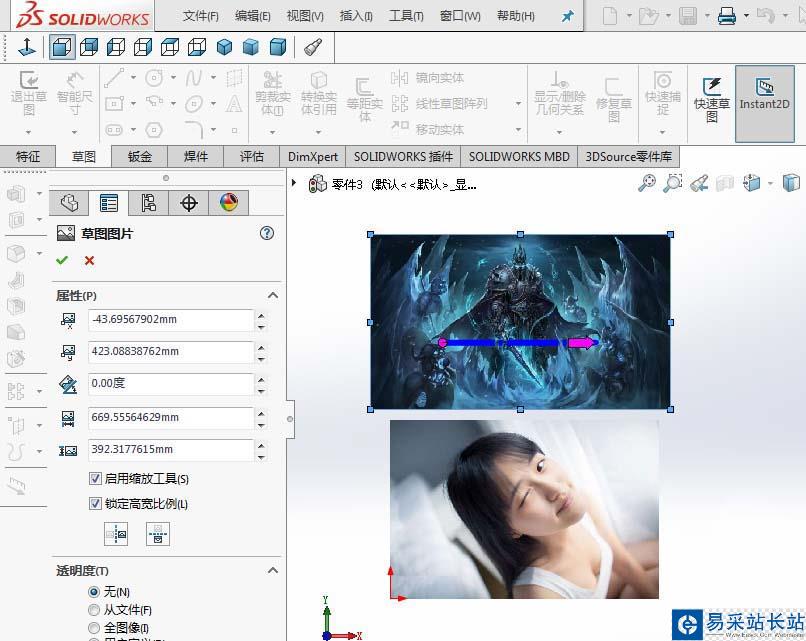
Task: Switch to the SOLIDWORKS MBD tab
Action: tap(519, 156)
